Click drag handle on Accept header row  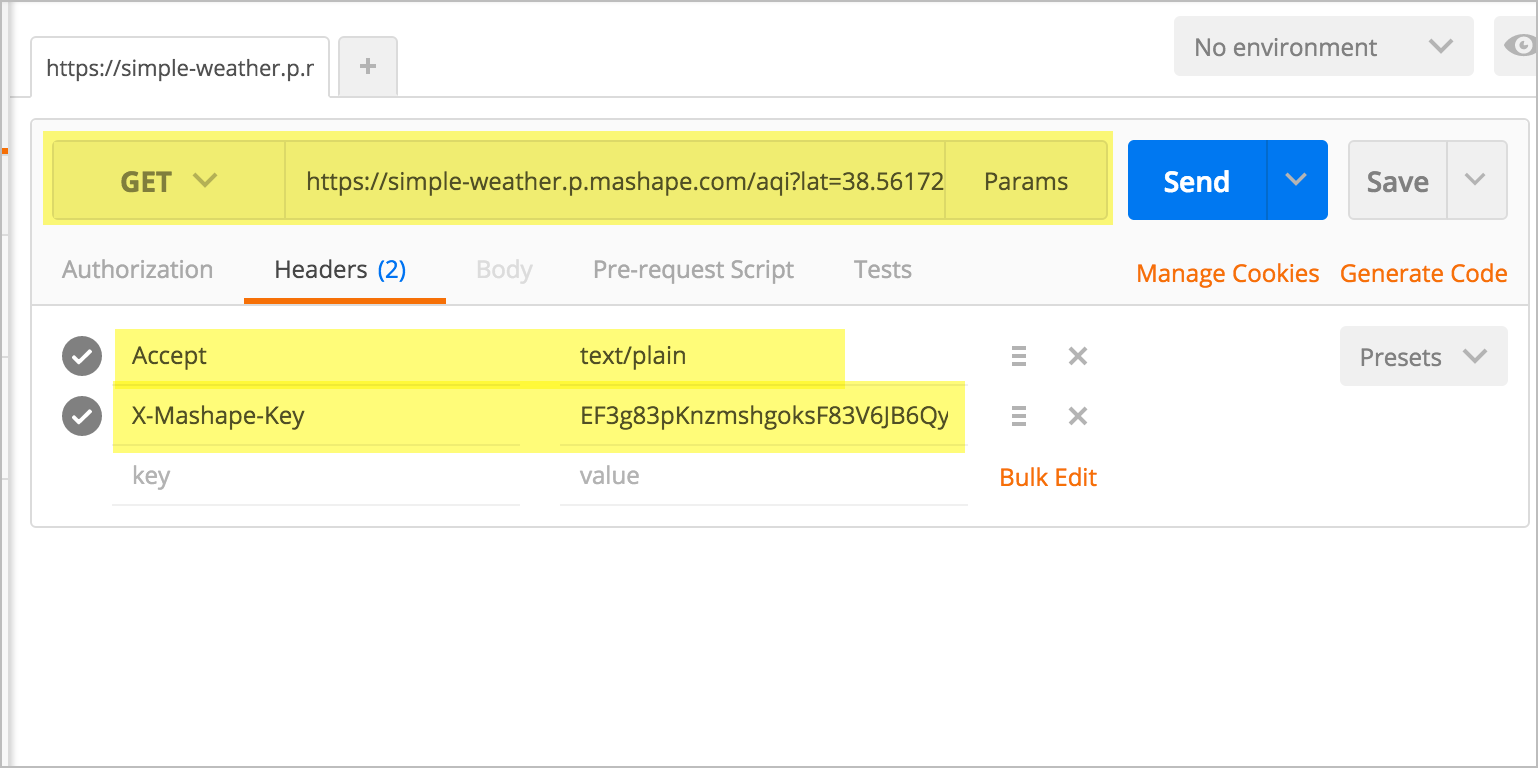(1019, 356)
